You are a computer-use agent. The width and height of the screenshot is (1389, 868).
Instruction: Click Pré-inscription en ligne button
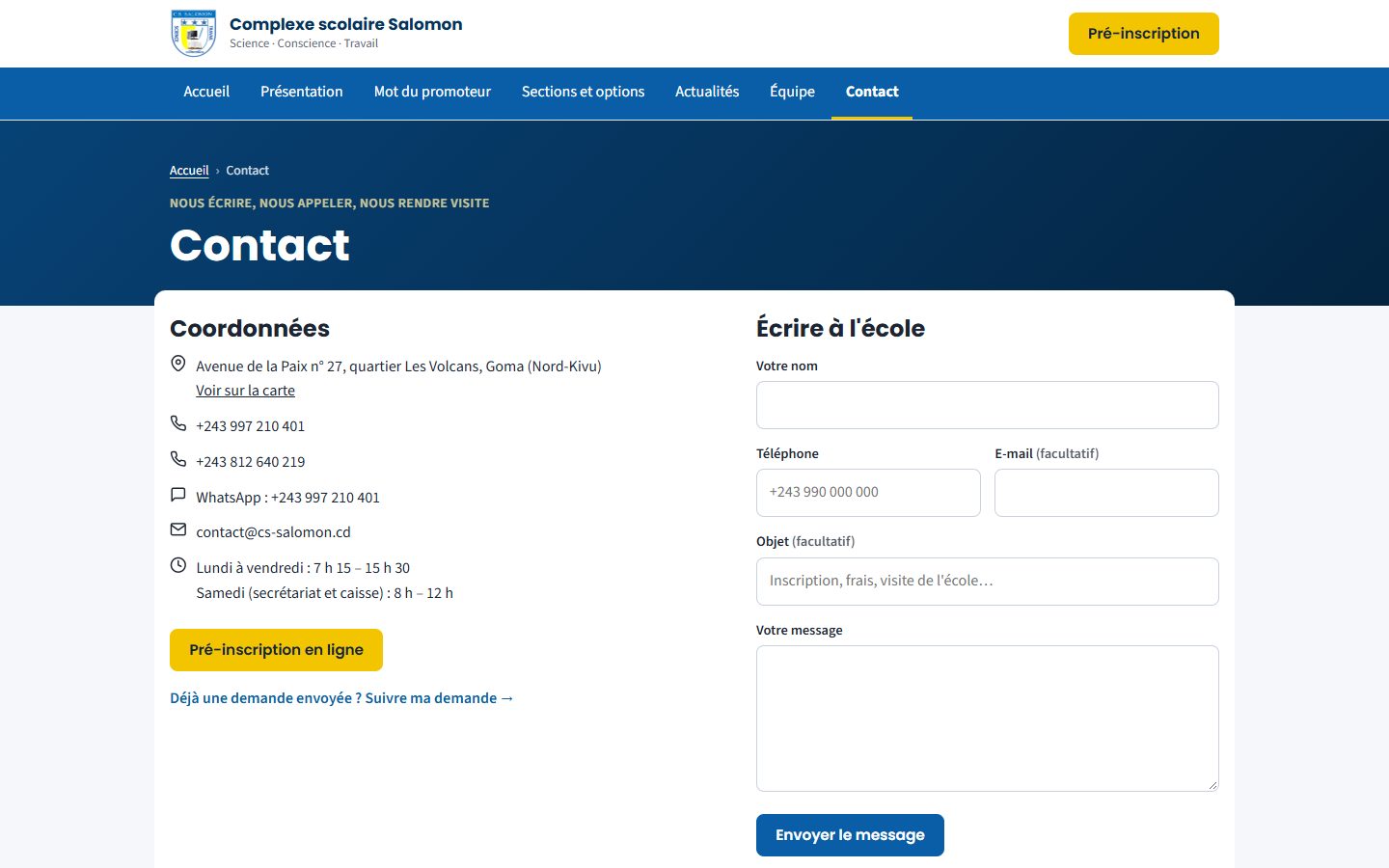276,650
